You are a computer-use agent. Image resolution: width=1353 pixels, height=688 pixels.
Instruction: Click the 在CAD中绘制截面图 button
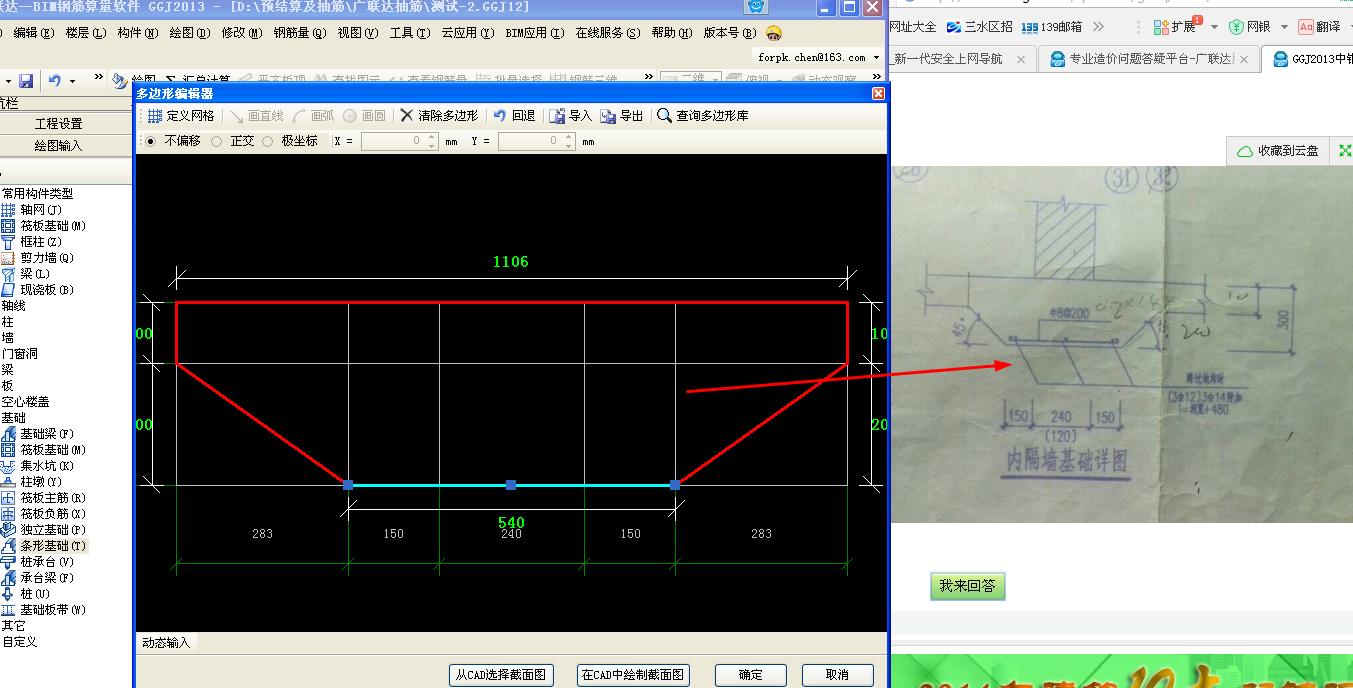pos(634,675)
